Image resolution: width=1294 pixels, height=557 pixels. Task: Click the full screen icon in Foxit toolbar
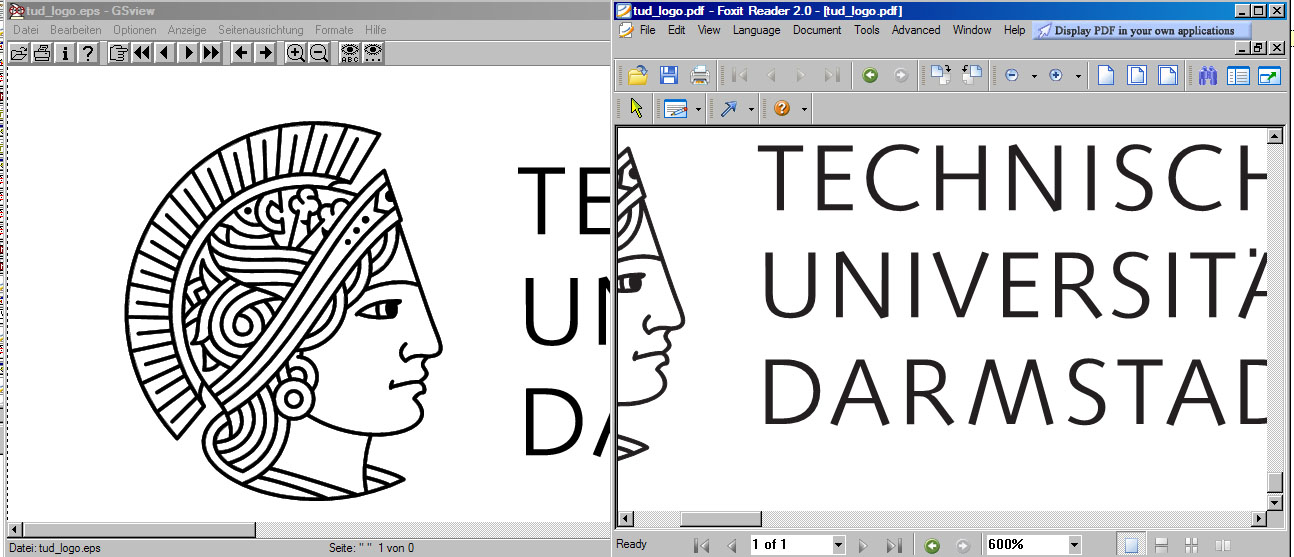[x=1269, y=75]
